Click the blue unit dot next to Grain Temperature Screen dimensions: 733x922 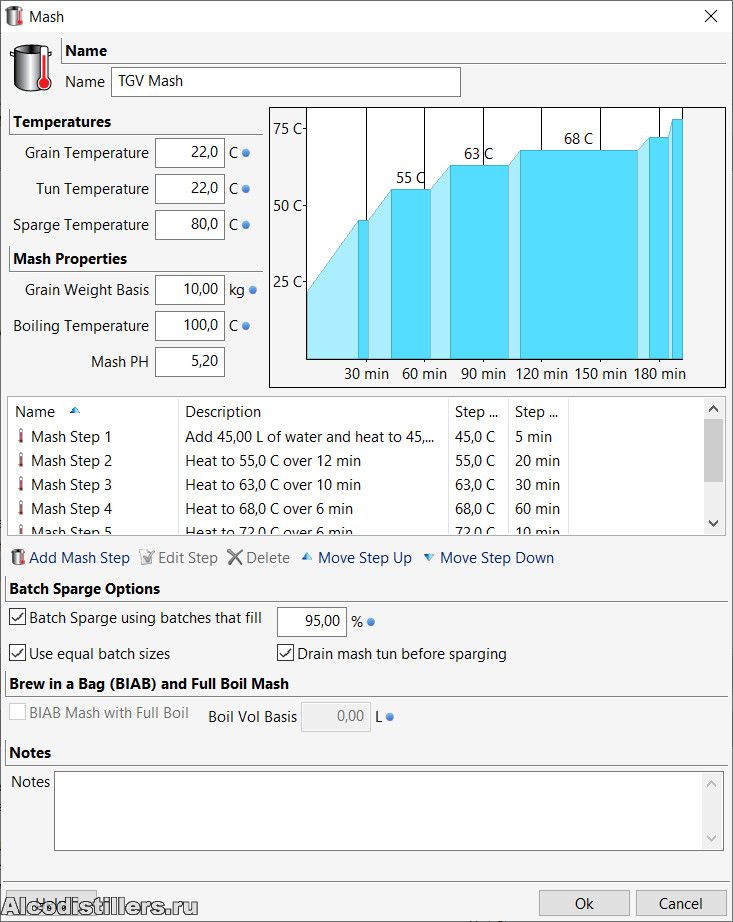point(246,154)
